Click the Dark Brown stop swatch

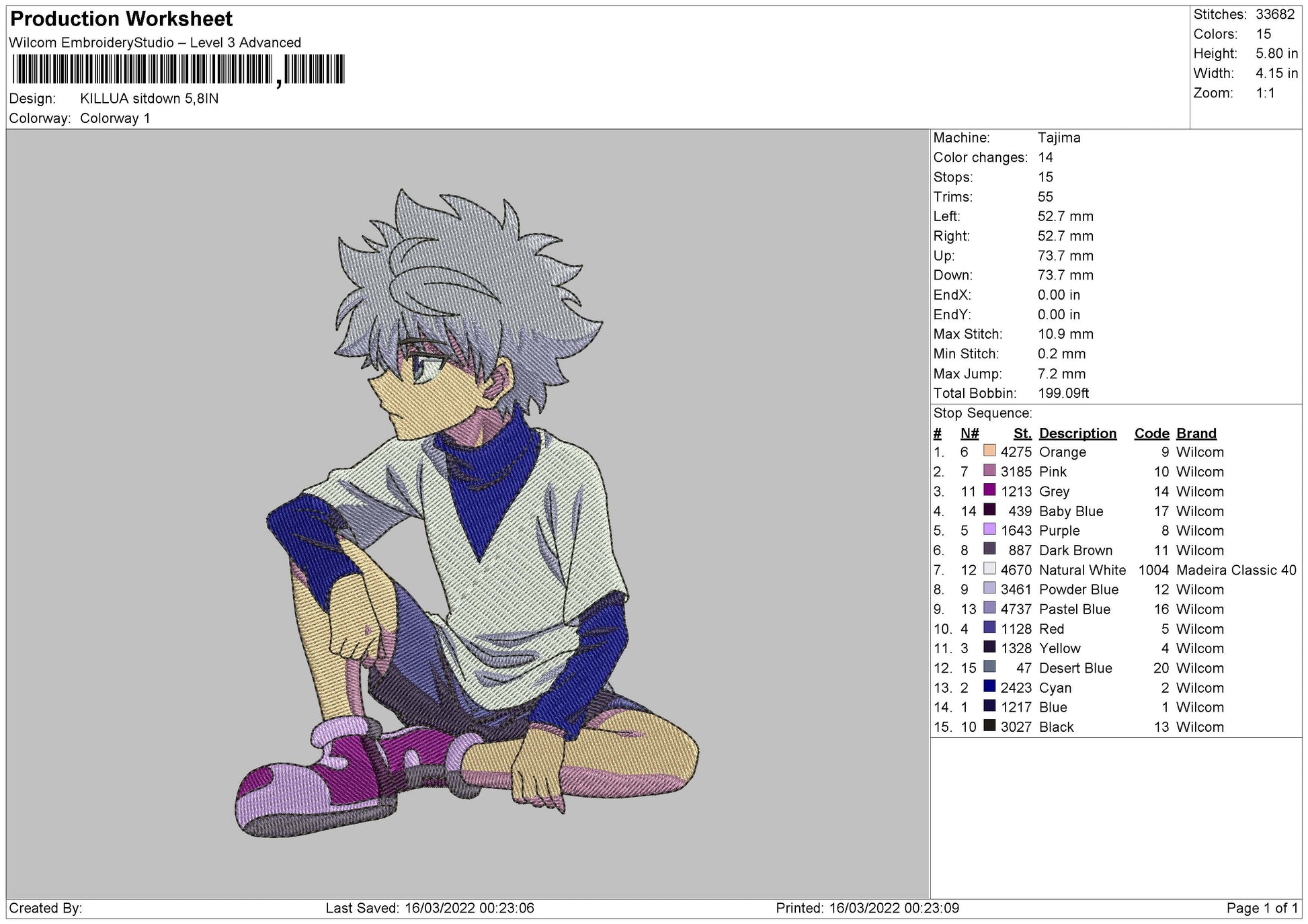pos(989,548)
